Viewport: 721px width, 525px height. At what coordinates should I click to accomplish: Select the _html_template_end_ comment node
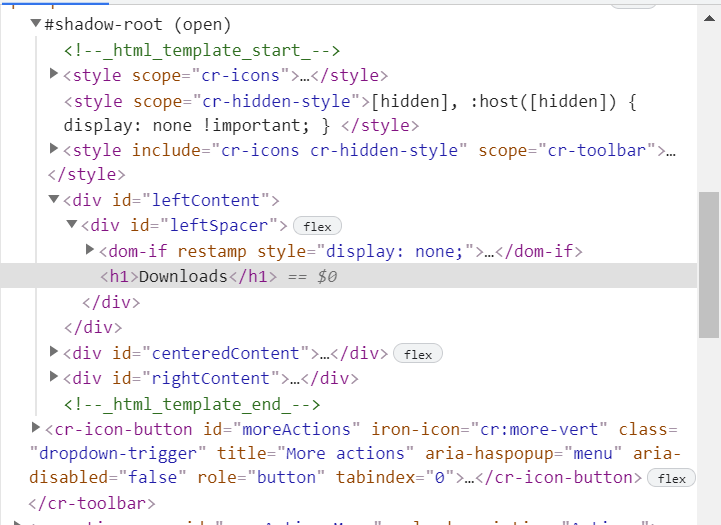192,404
